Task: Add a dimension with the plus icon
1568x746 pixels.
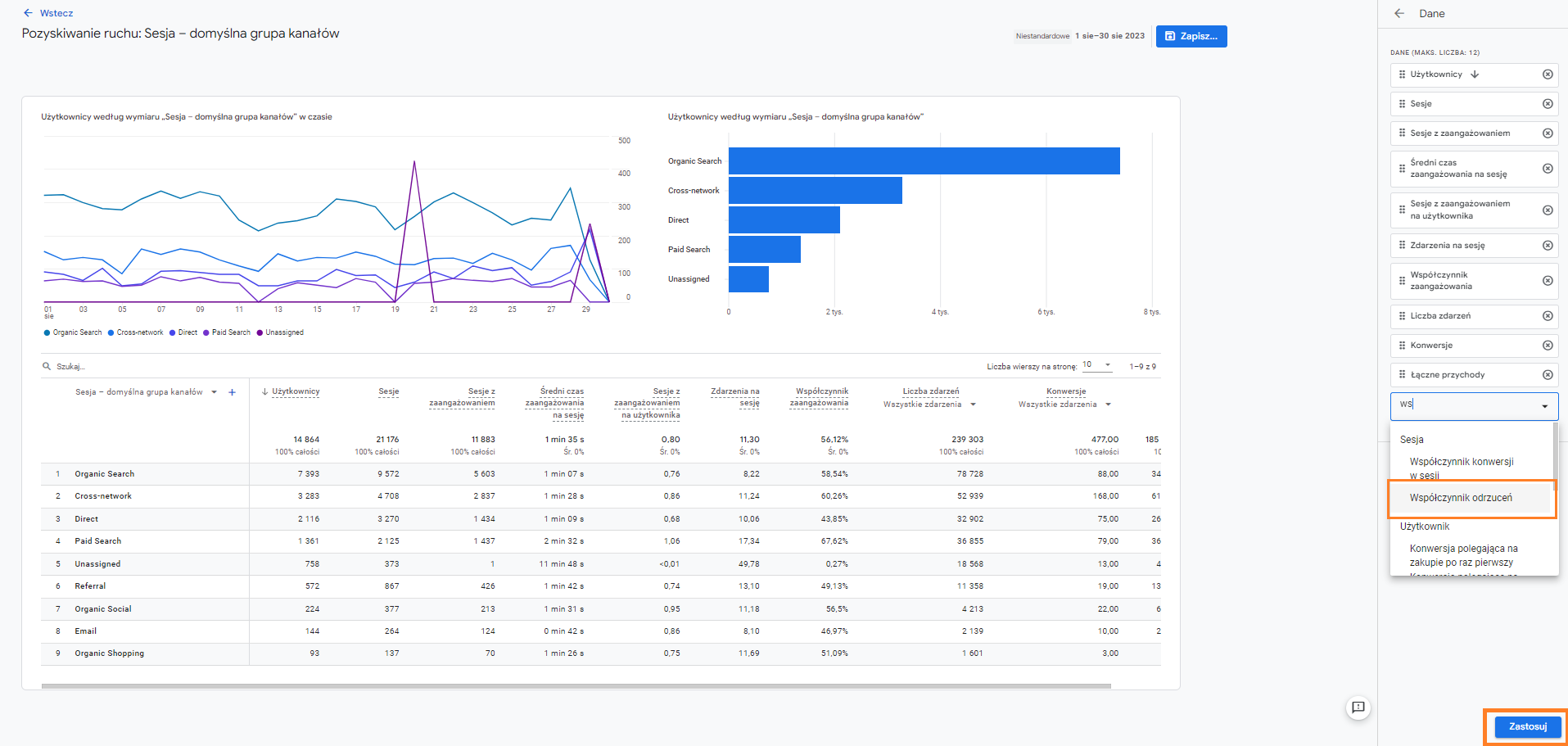Action: (x=232, y=392)
